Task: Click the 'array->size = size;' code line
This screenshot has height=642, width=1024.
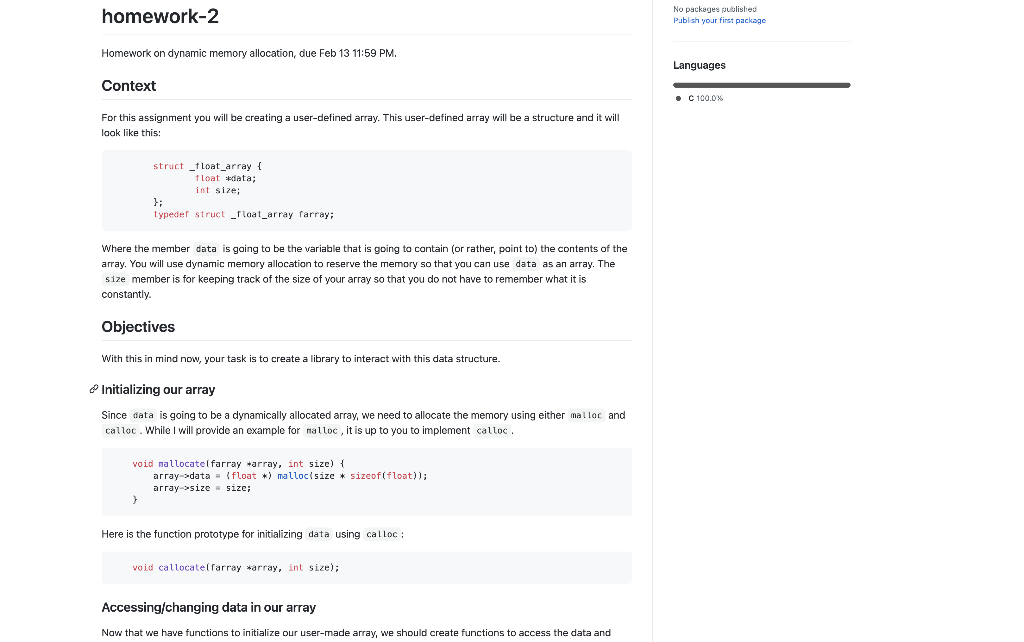Action: point(202,488)
